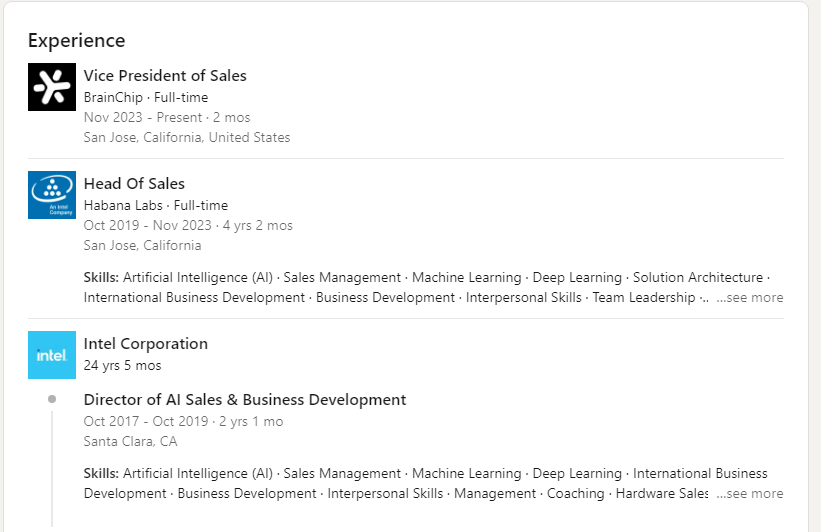
Task: Click San Jose, California, United States location
Action: pyautogui.click(x=187, y=137)
